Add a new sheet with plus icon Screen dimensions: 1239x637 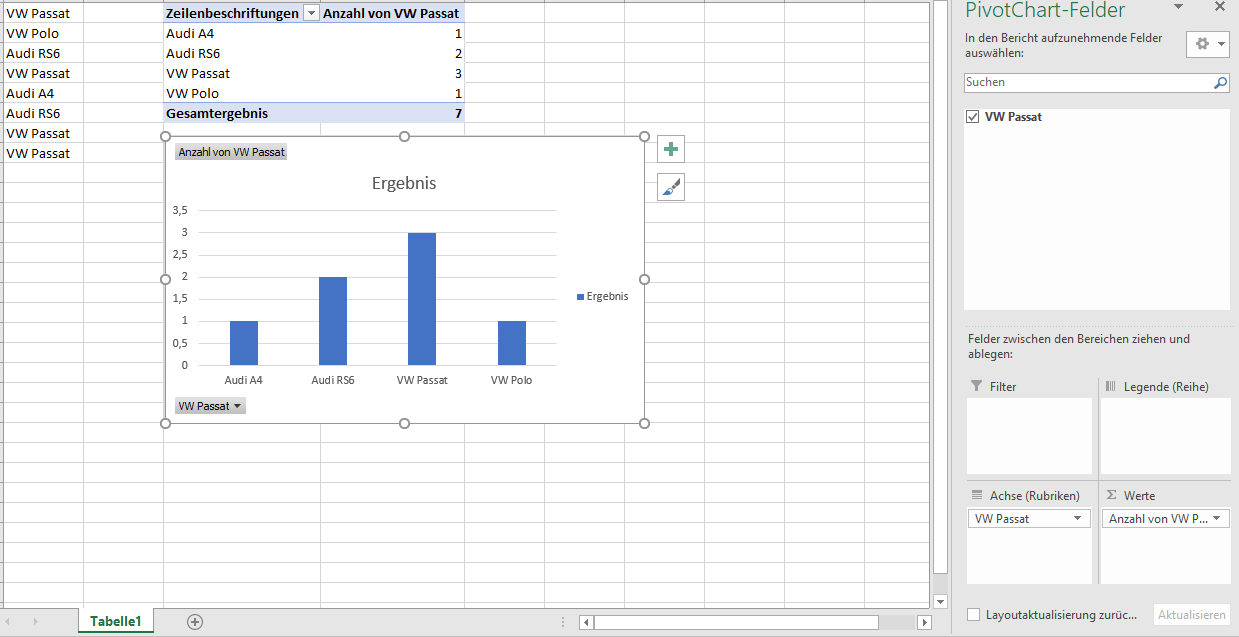coord(195,622)
